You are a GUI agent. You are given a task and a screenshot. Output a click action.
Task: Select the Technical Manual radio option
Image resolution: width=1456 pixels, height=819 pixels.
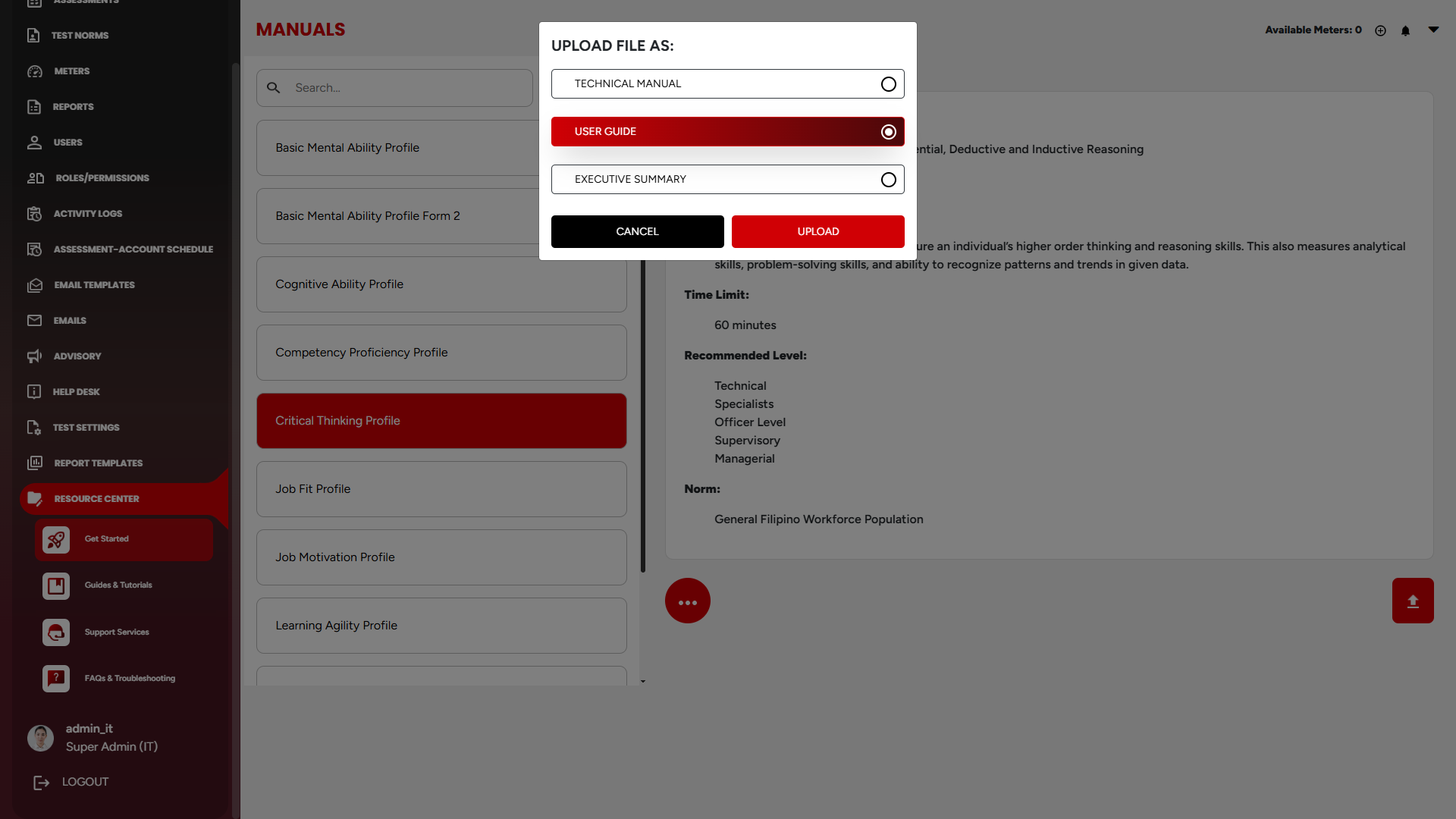tap(888, 84)
